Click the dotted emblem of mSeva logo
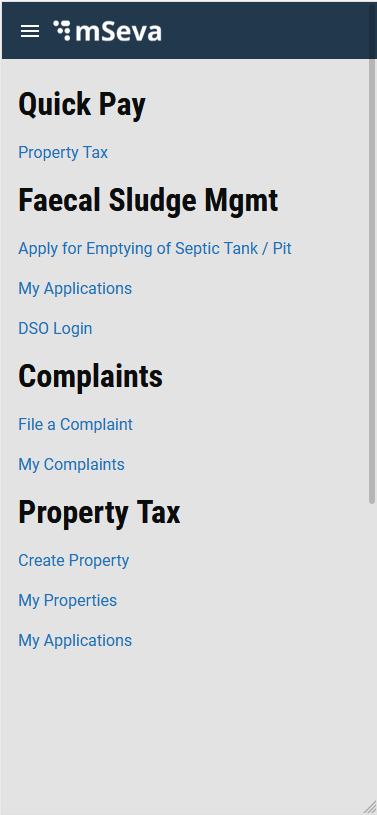377x815 pixels. coord(62,30)
